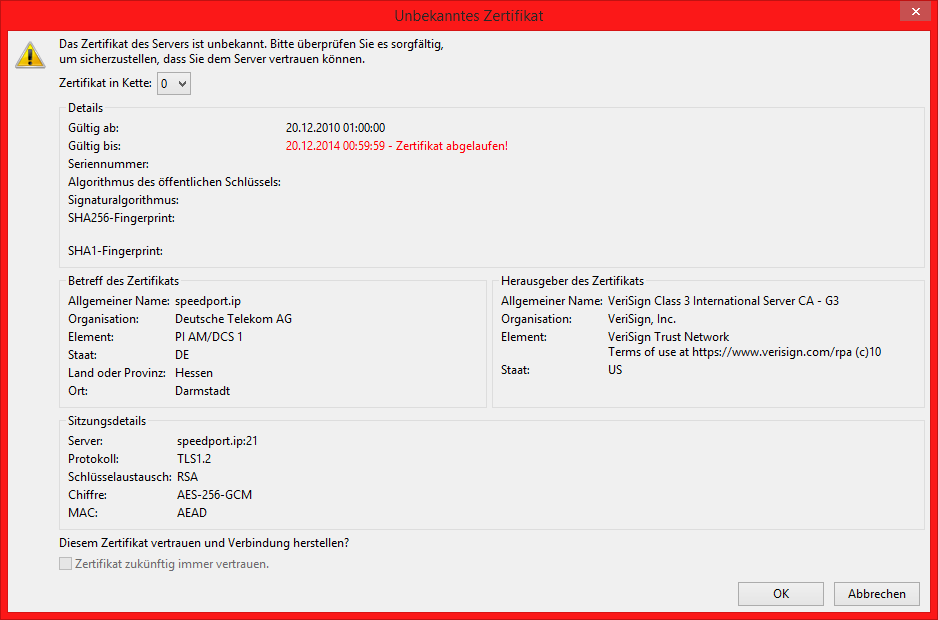Click the 'Gültig bis:' label
The image size is (938, 620).
[95, 145]
